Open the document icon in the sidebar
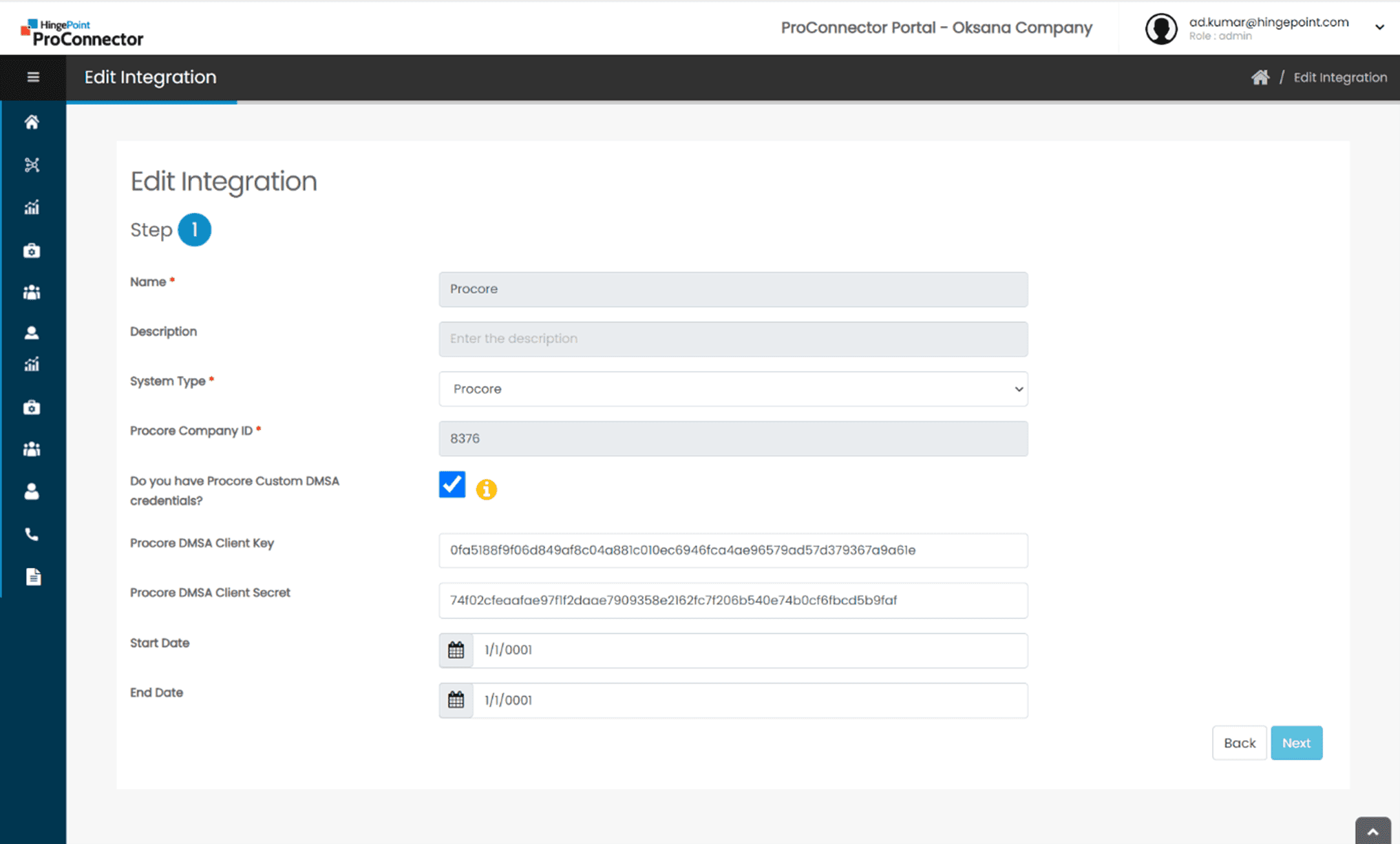Viewport: 1400px width, 844px height. (x=32, y=576)
